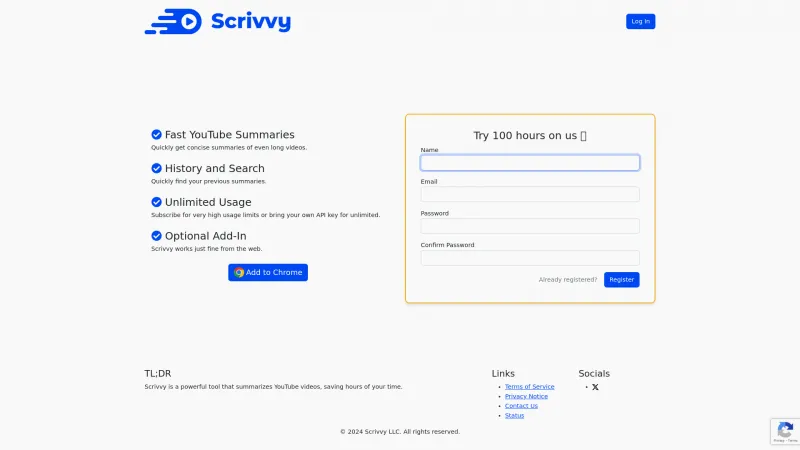Click the Optional Add-In heading
The width and height of the screenshot is (800, 450).
point(206,236)
